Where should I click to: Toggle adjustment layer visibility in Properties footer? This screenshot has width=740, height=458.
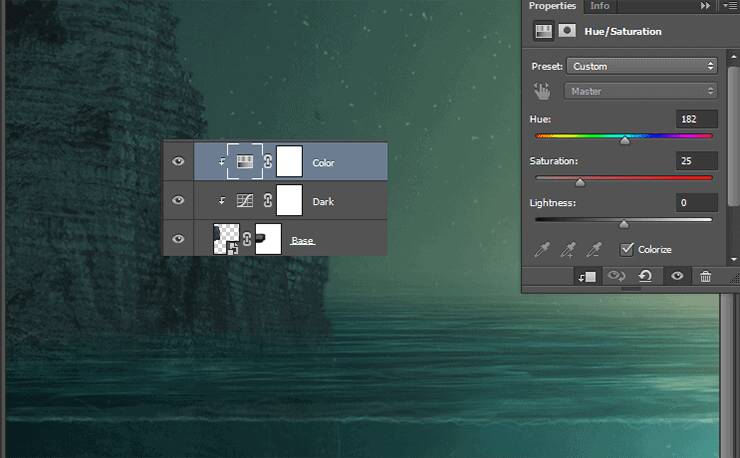click(677, 276)
